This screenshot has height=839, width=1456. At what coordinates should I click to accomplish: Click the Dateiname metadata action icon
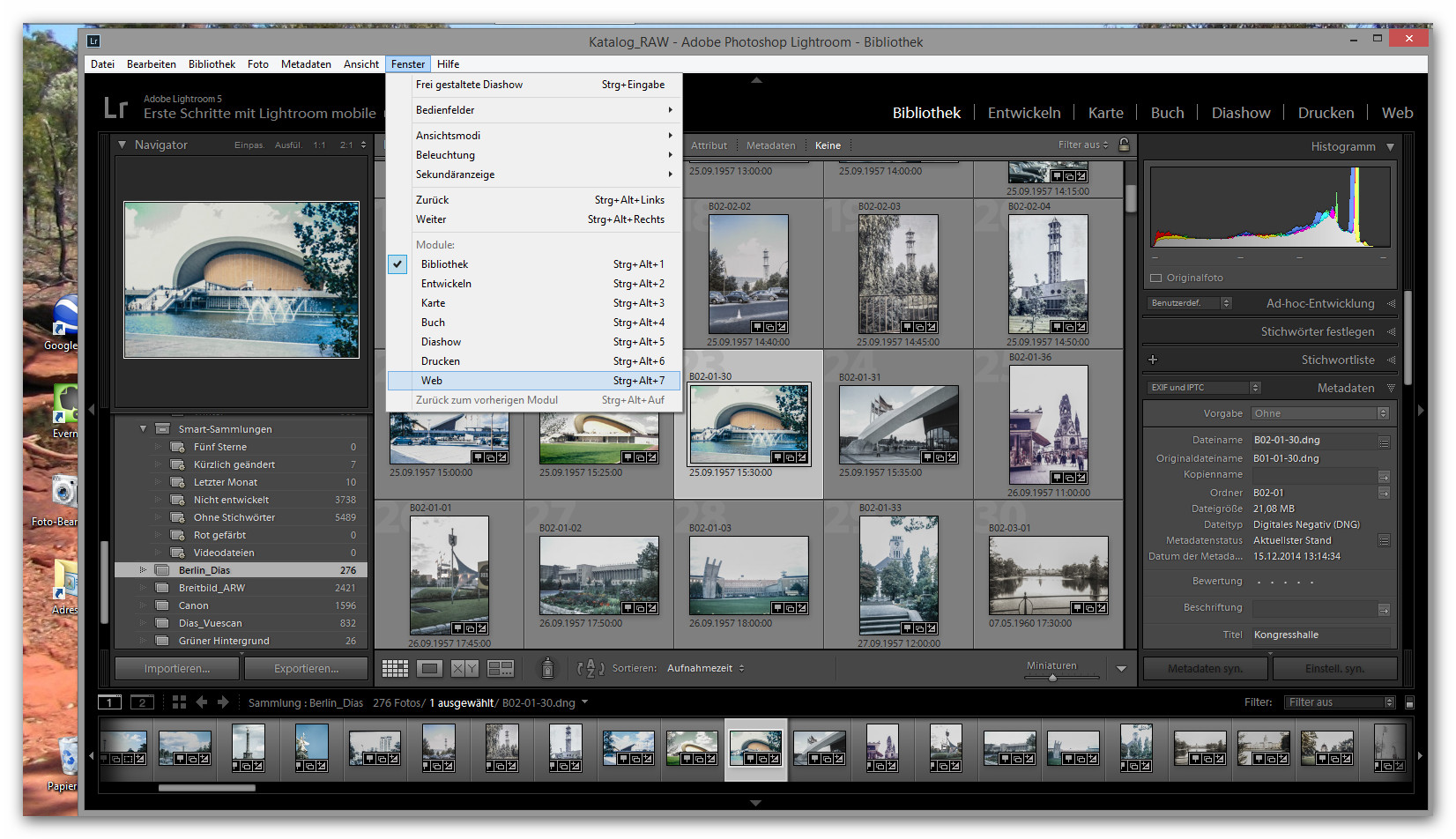(1384, 442)
